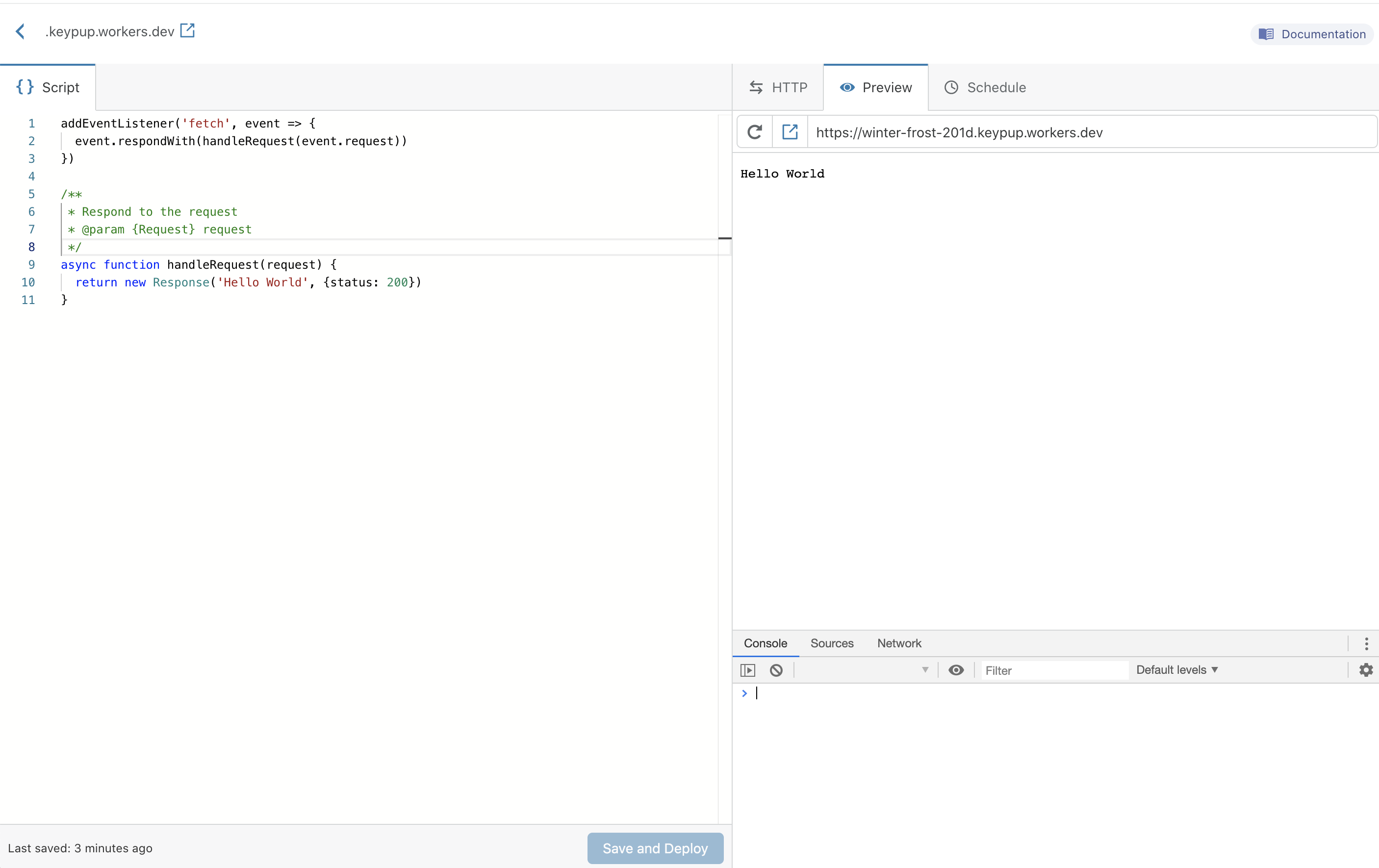This screenshot has height=868, width=1379.
Task: Select the Preview tab
Action: 876,88
